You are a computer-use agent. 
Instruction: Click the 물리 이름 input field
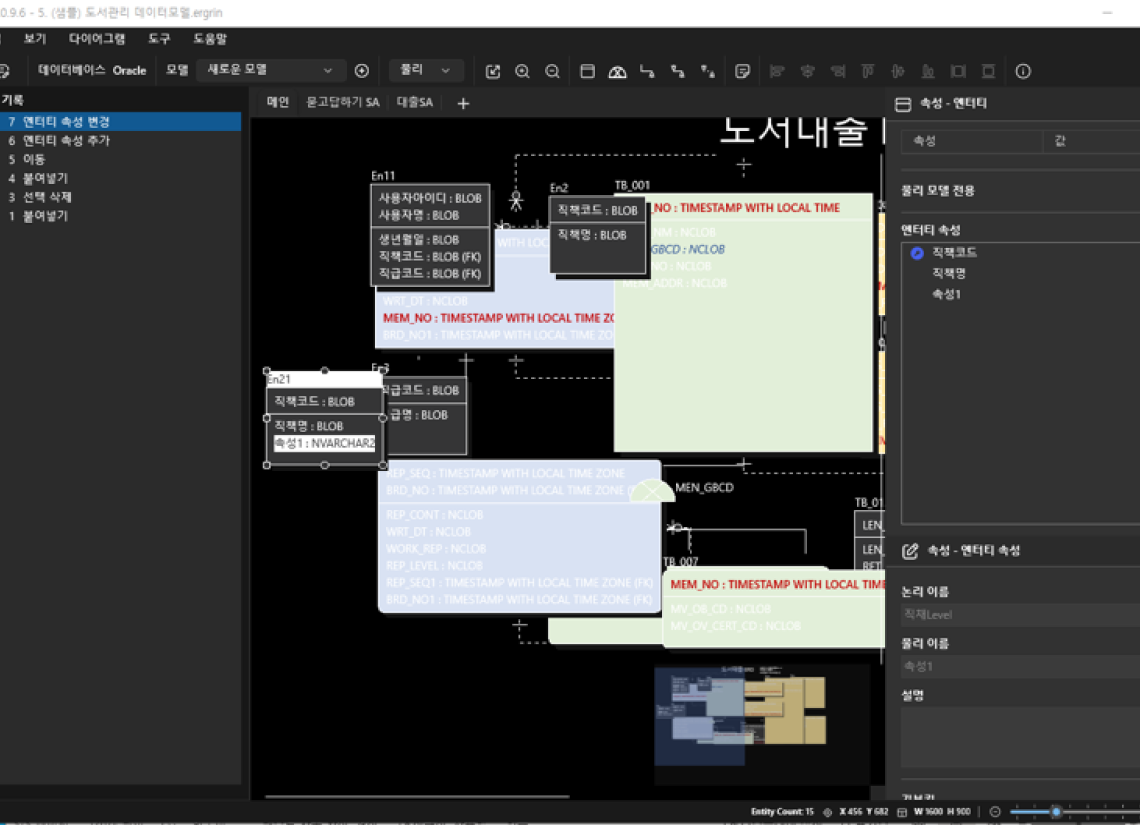click(1020, 667)
